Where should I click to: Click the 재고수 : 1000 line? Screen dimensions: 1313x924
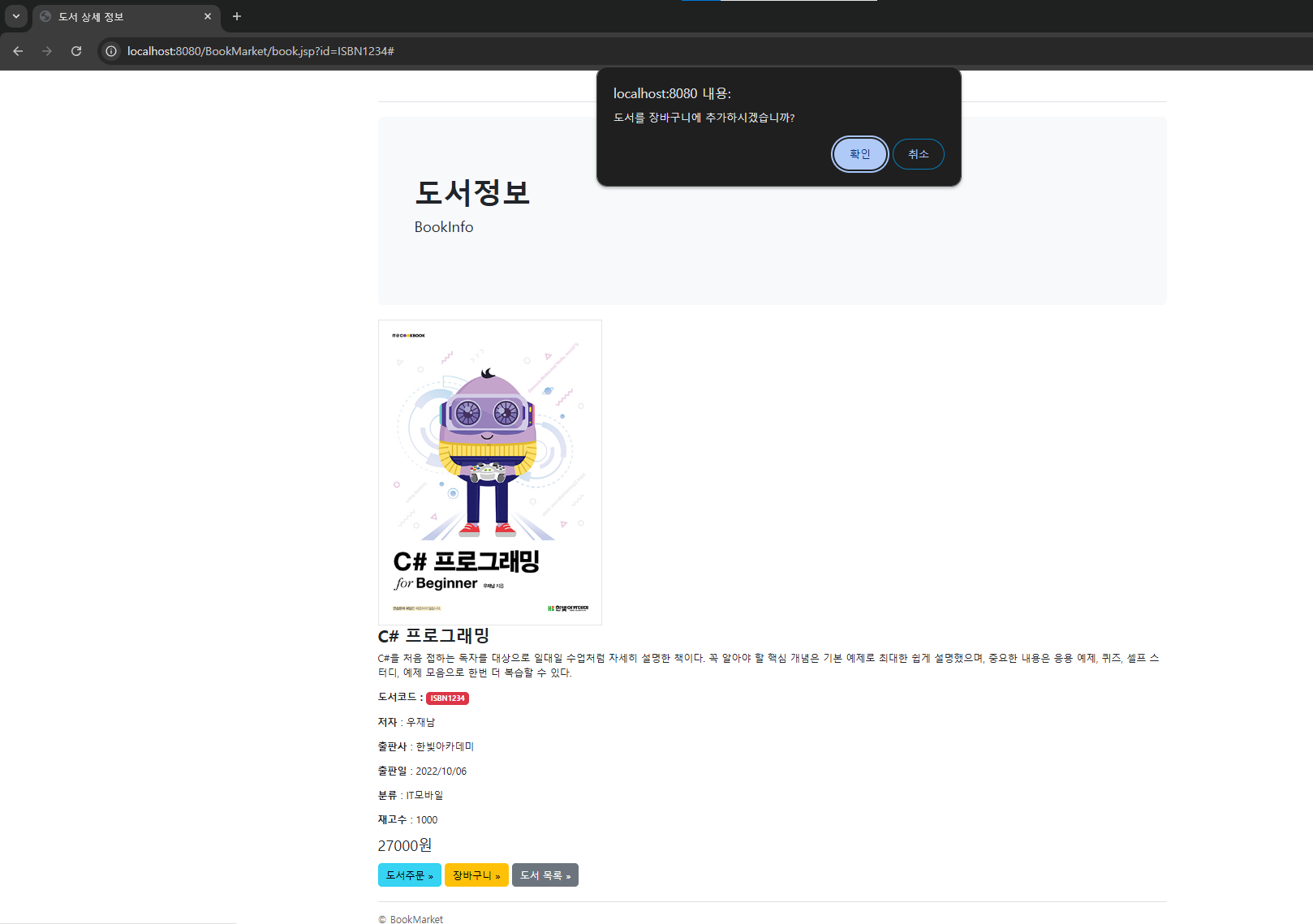pyautogui.click(x=407, y=819)
